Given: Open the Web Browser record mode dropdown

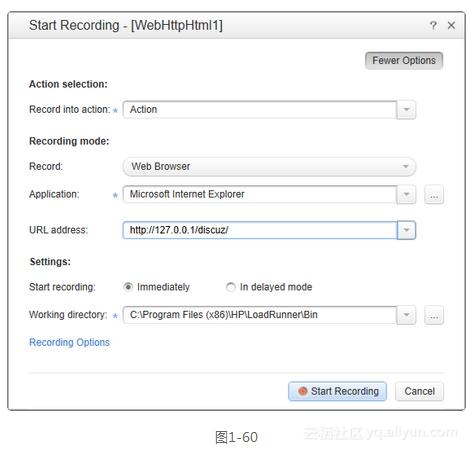Looking at the screenshot, I should tap(269, 166).
